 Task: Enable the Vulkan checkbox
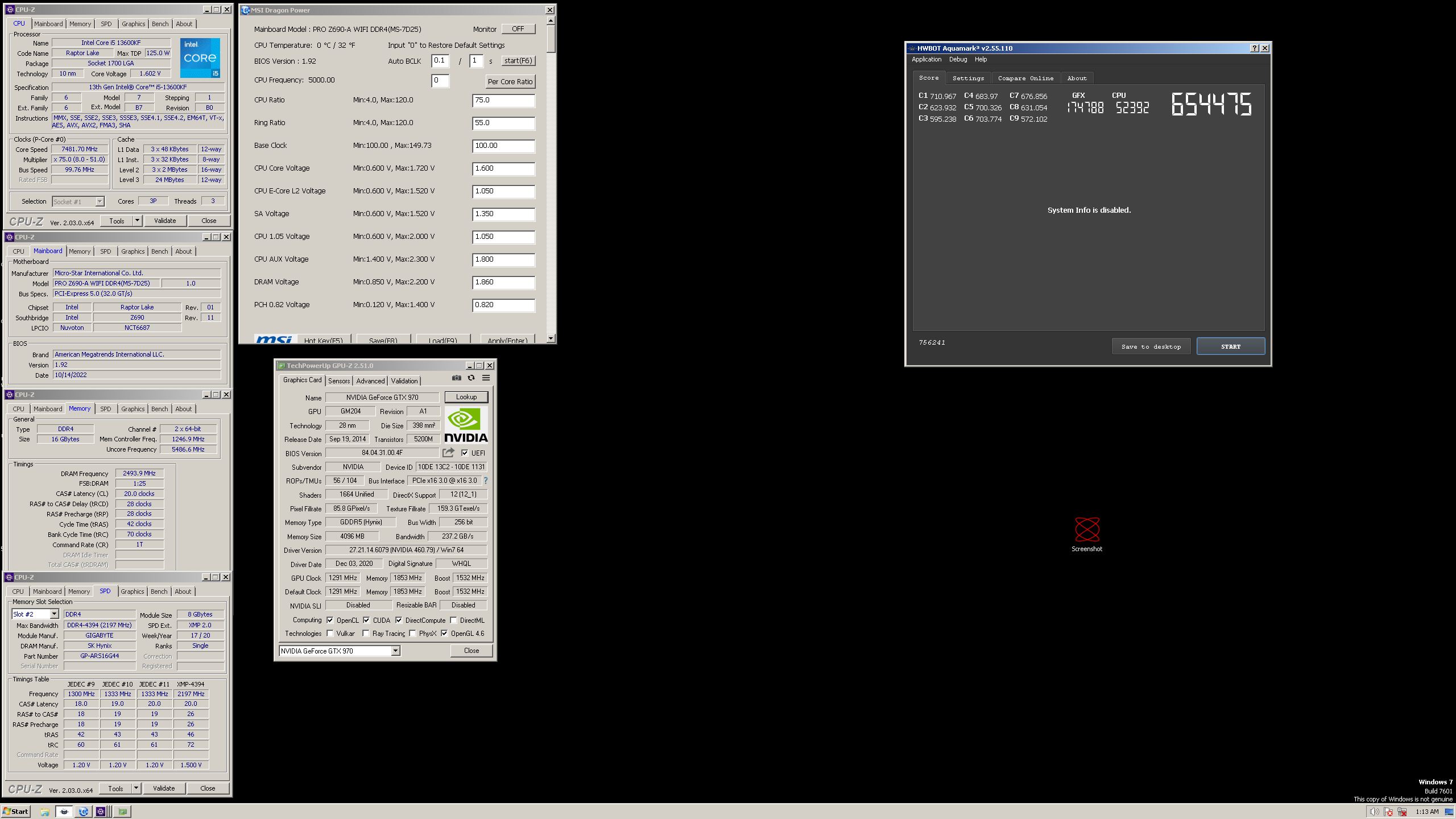[x=330, y=634]
